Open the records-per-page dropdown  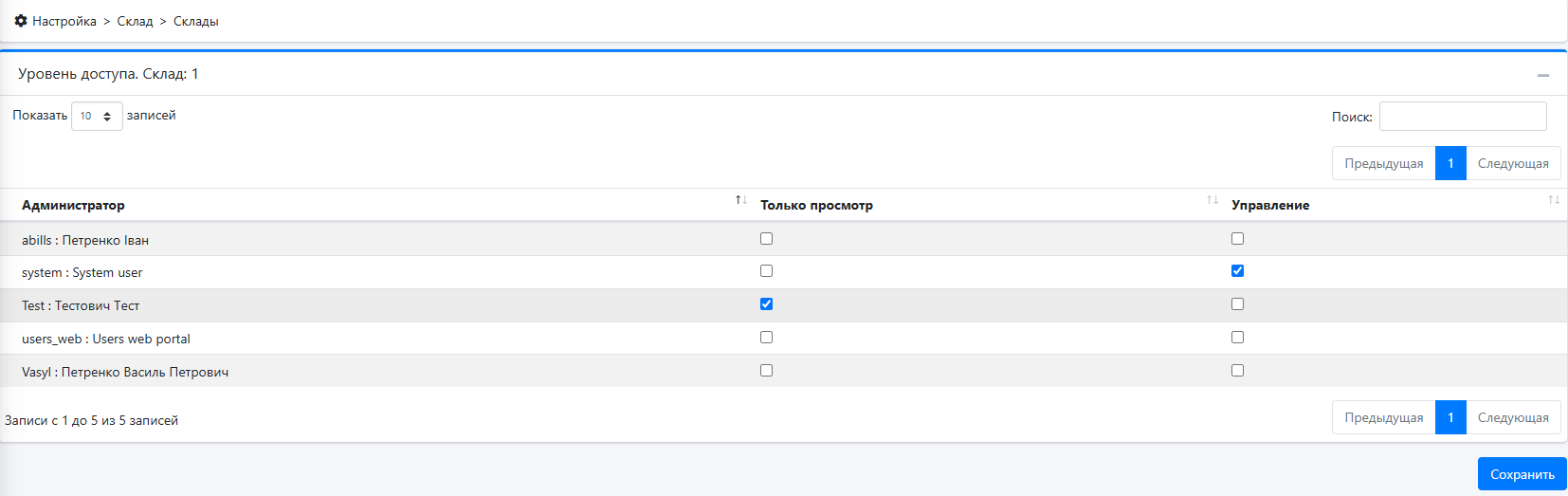tap(97, 116)
